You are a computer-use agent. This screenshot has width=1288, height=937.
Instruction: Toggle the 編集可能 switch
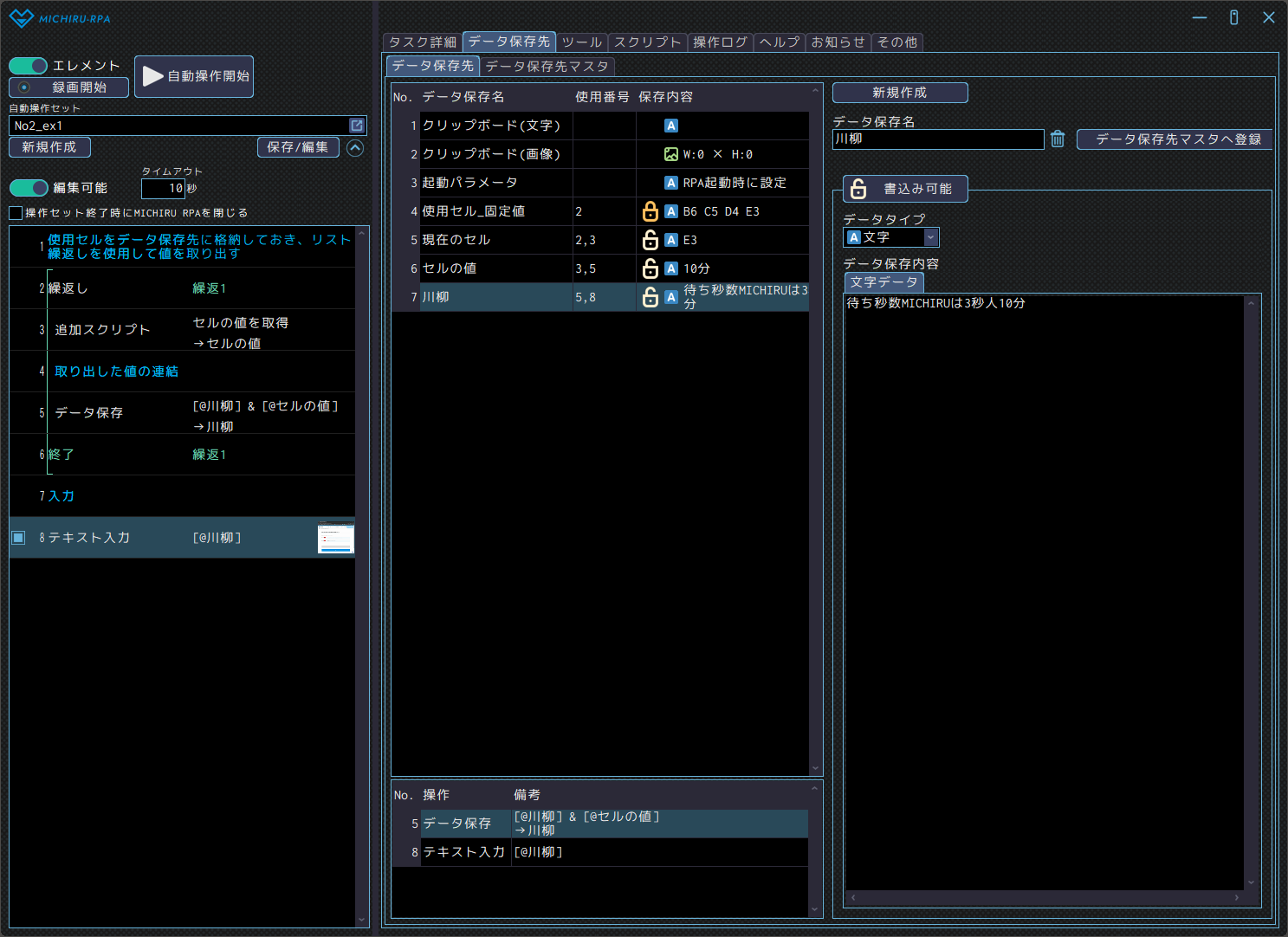[29, 188]
